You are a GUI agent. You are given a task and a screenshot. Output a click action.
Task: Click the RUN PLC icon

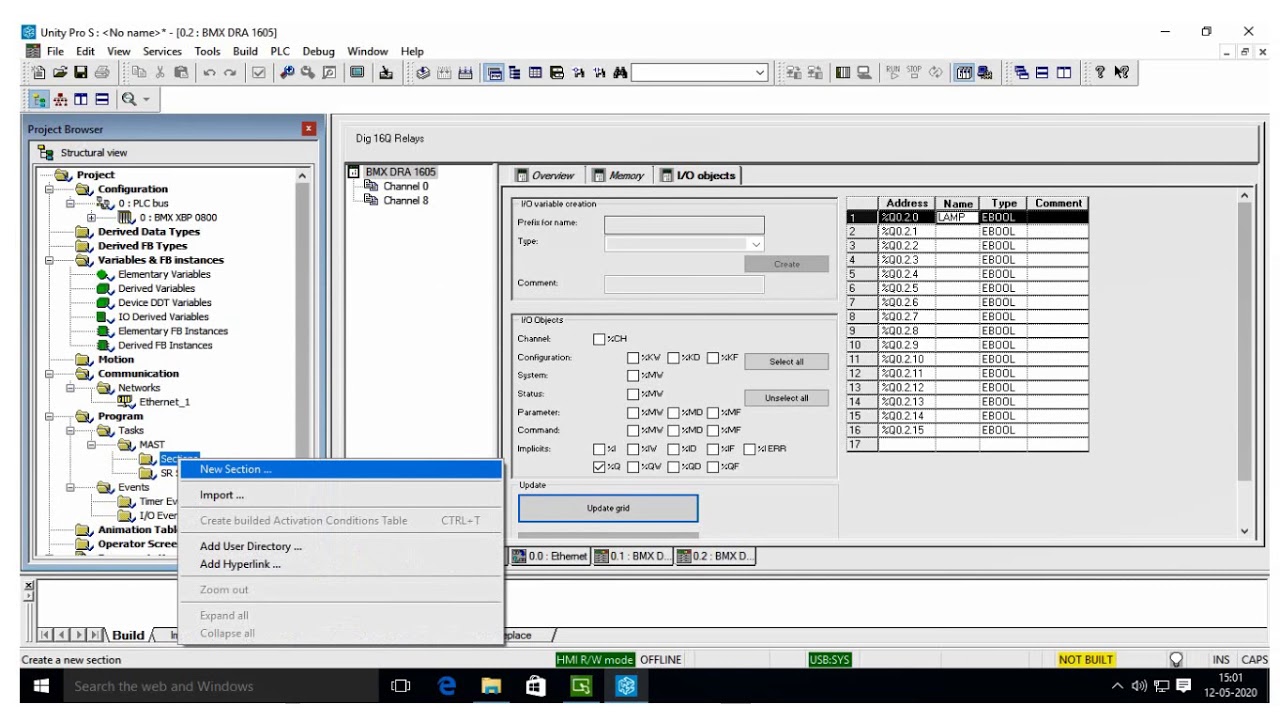point(892,72)
